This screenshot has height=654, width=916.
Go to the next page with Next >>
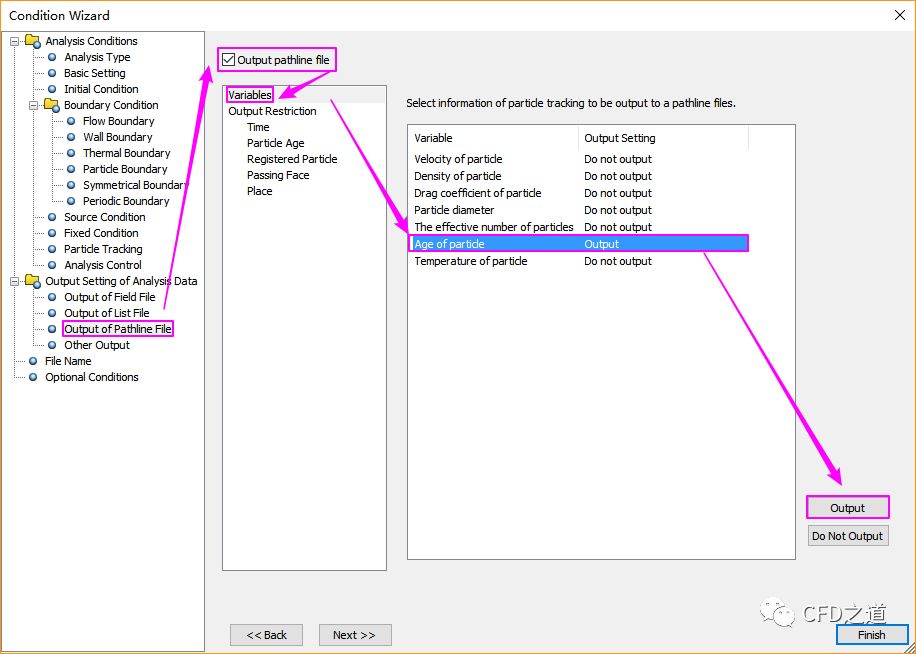(x=354, y=635)
